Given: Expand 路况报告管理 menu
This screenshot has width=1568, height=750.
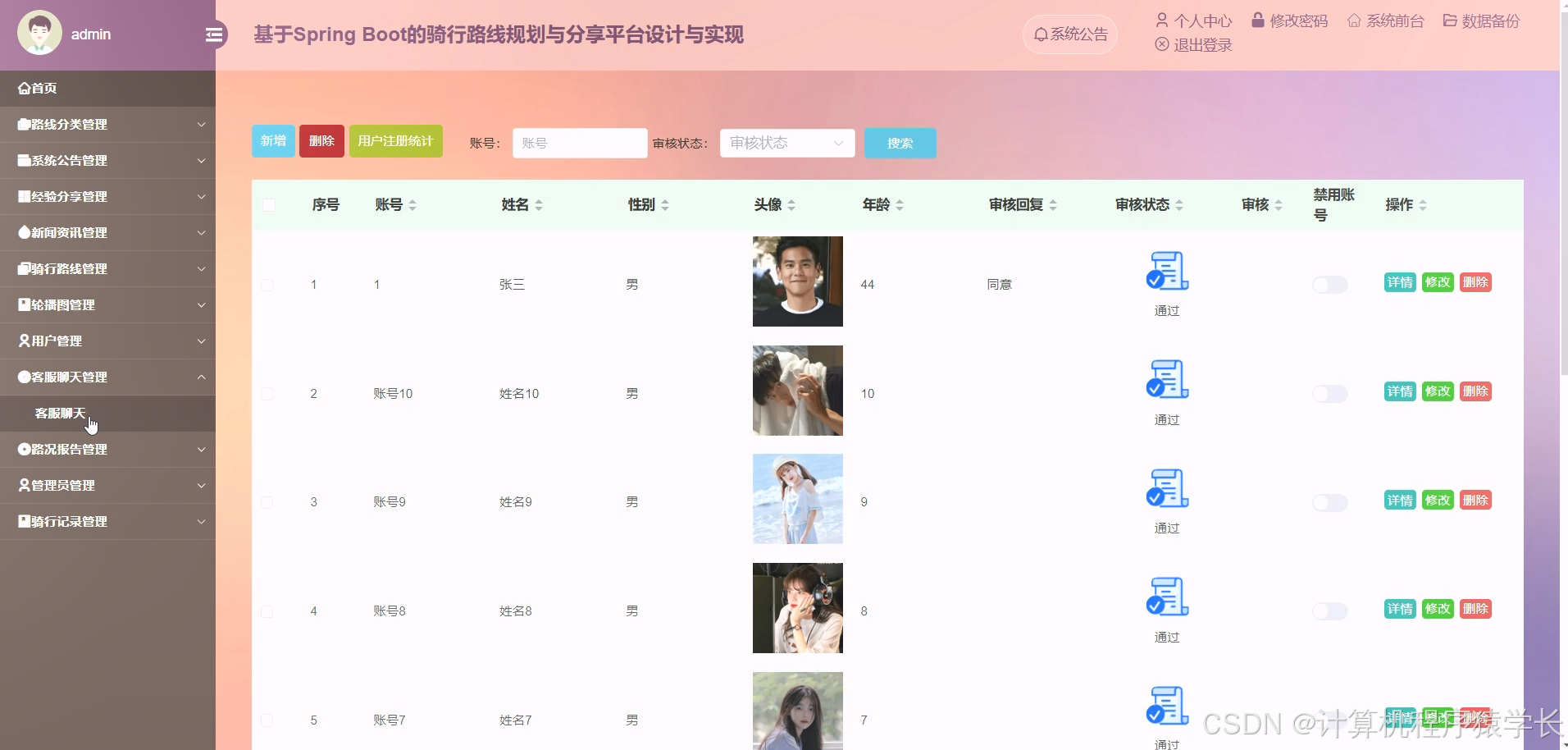Looking at the screenshot, I should point(107,450).
